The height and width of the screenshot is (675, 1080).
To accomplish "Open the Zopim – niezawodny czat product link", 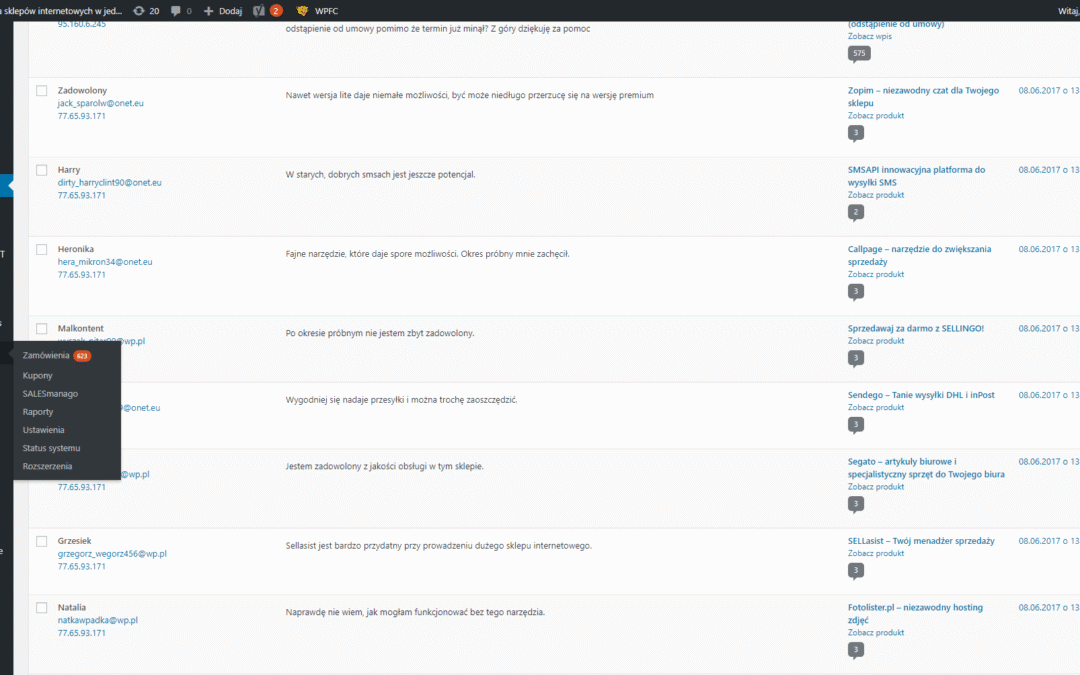I will (x=923, y=96).
